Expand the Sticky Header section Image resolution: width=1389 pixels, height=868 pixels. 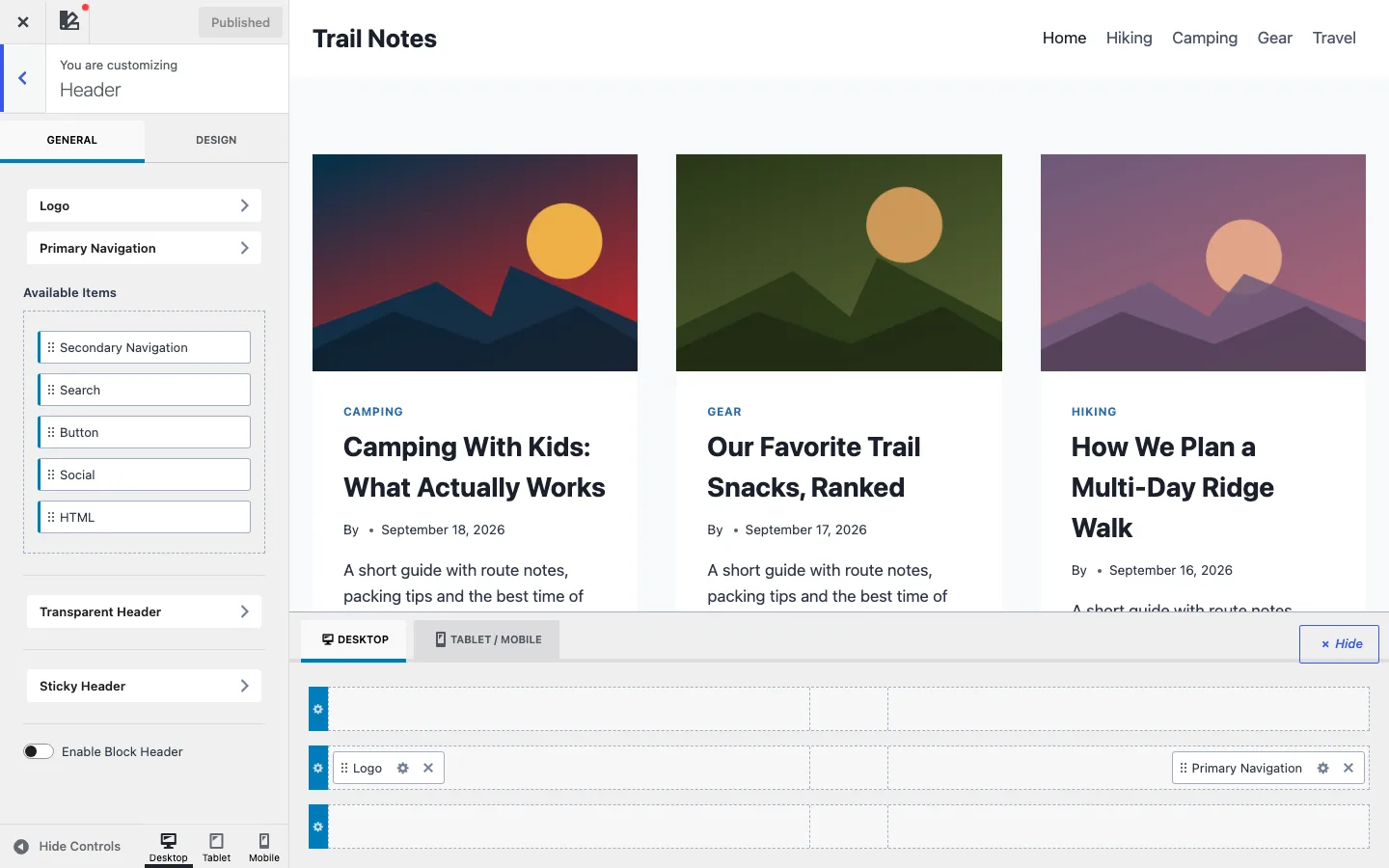point(144,686)
